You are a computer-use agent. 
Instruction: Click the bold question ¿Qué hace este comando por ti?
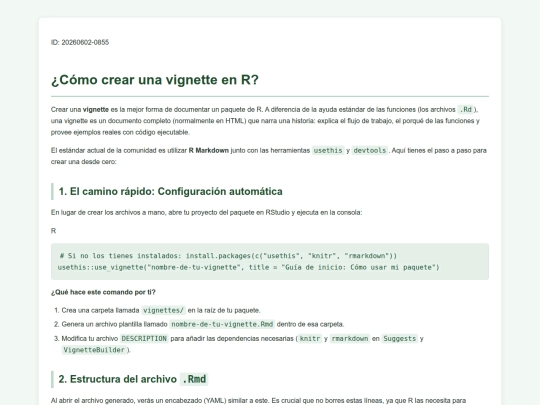coord(103,292)
